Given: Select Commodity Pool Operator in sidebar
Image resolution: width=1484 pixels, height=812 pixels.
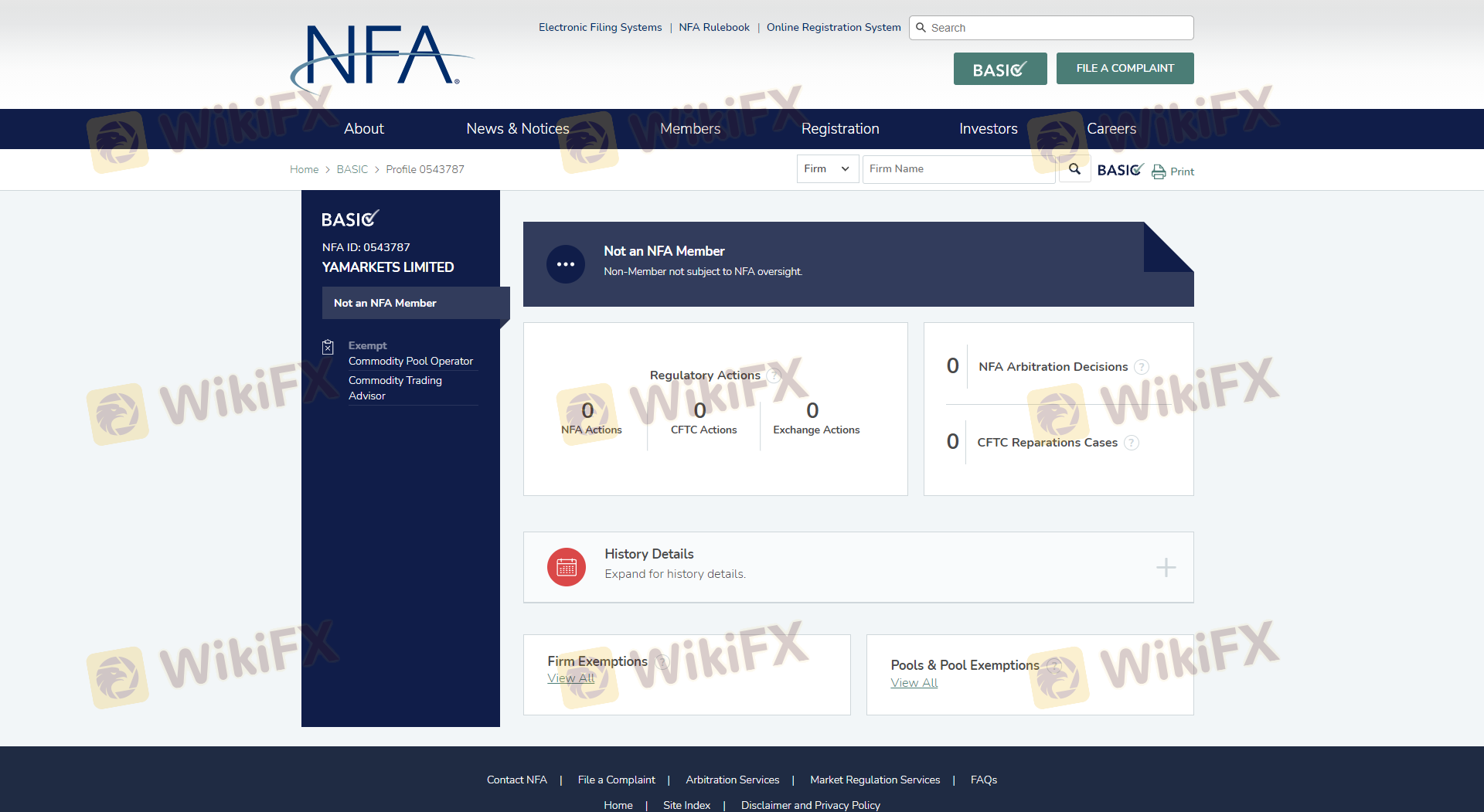Looking at the screenshot, I should click(410, 362).
